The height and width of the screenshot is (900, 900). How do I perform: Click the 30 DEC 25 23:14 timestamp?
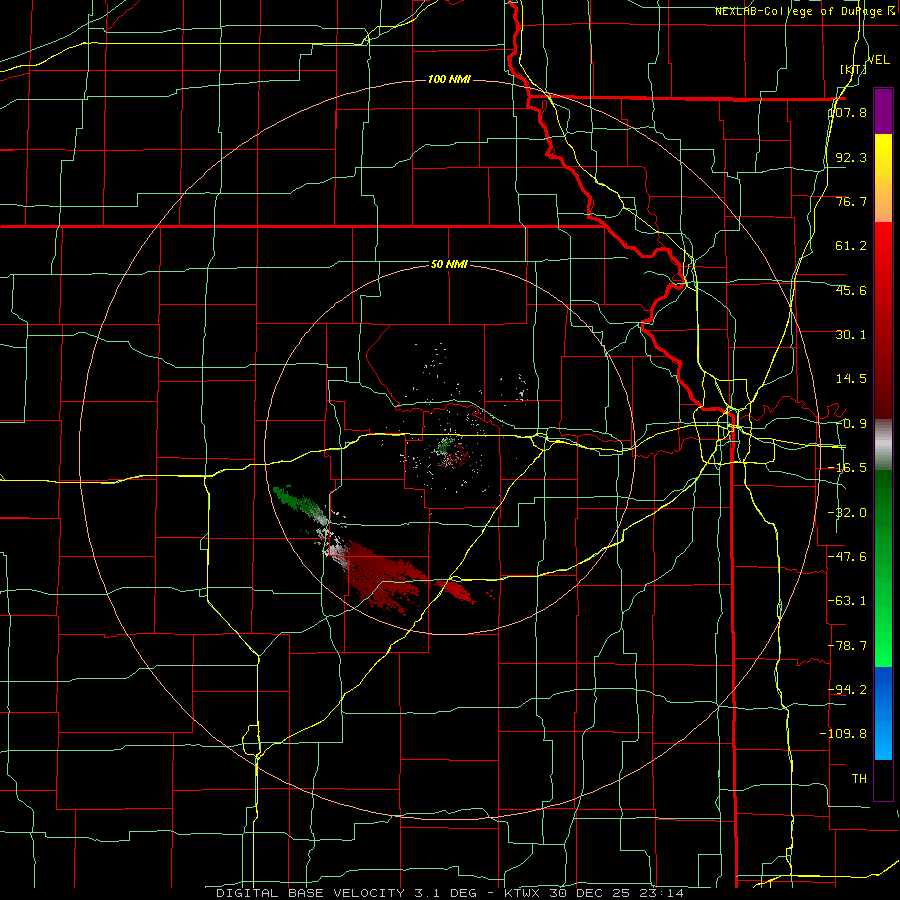point(616,893)
